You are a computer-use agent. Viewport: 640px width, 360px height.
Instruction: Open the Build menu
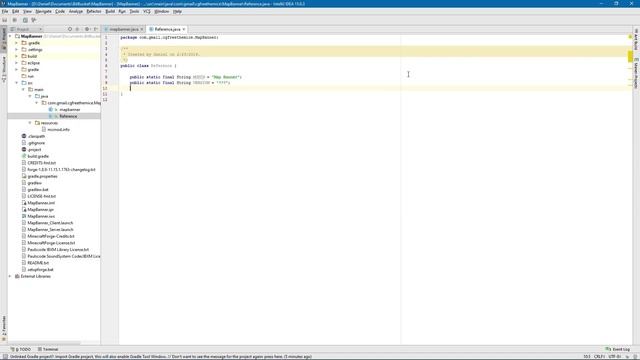[x=110, y=11]
